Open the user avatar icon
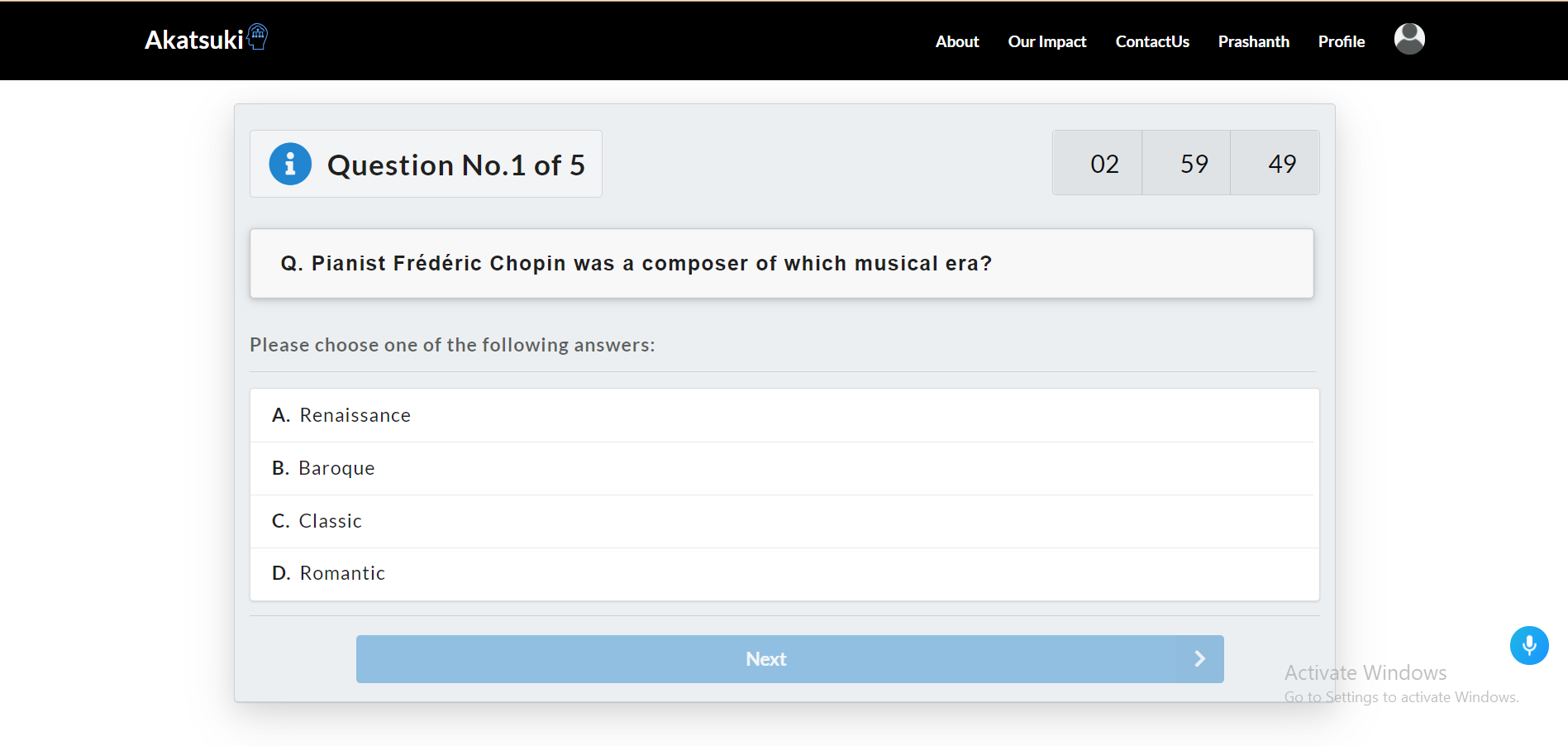Image resolution: width=1568 pixels, height=746 pixels. [x=1409, y=39]
